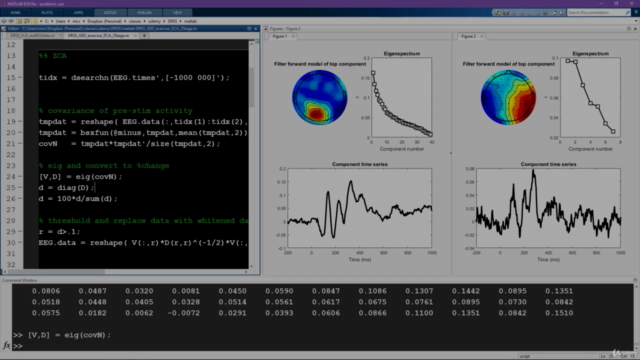The height and width of the screenshot is (360, 640).
Task: Toggle breakpoint on line 30
Action: point(20,243)
